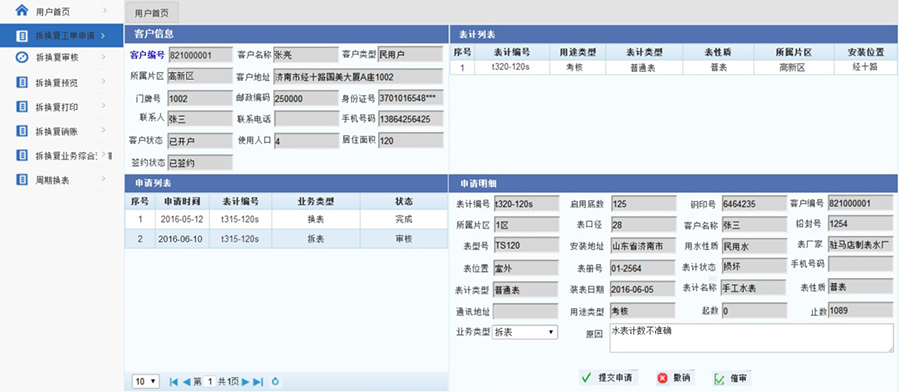Image resolution: width=900 pixels, height=392 pixels.
Task: Open the page size 10 dropdown
Action: tap(146, 382)
